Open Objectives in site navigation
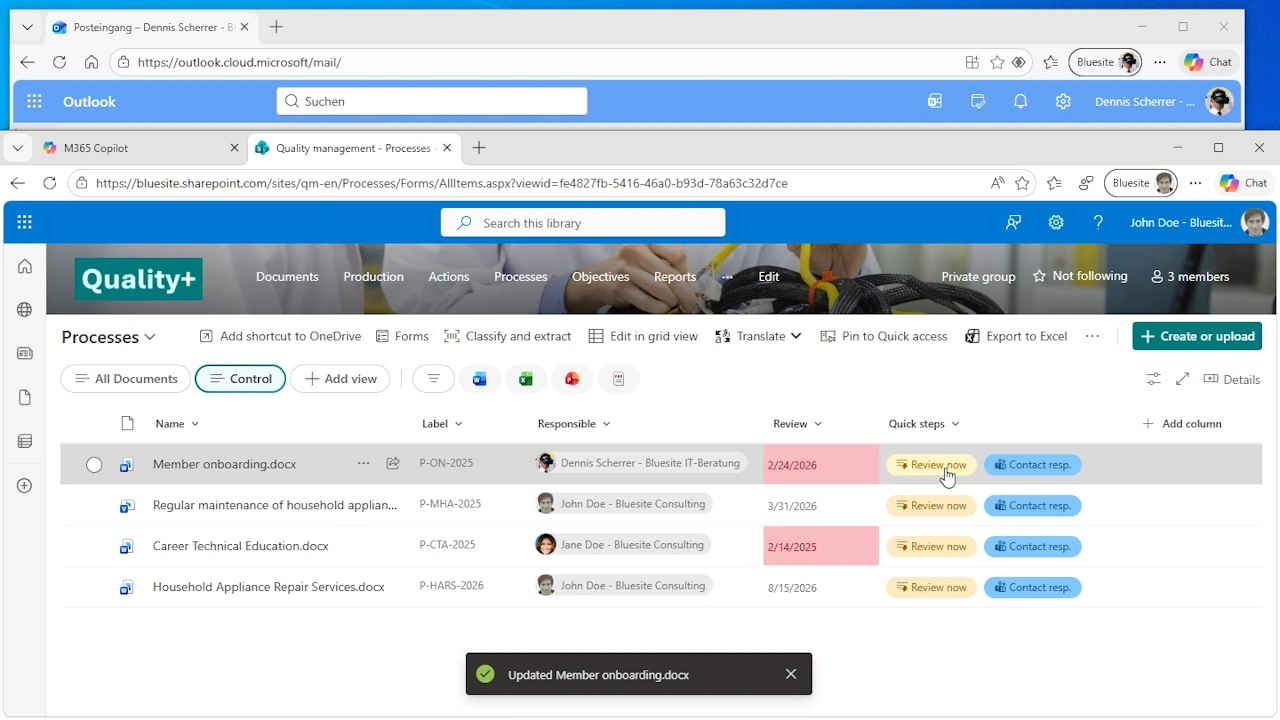This screenshot has height=720, width=1280. coord(600,277)
